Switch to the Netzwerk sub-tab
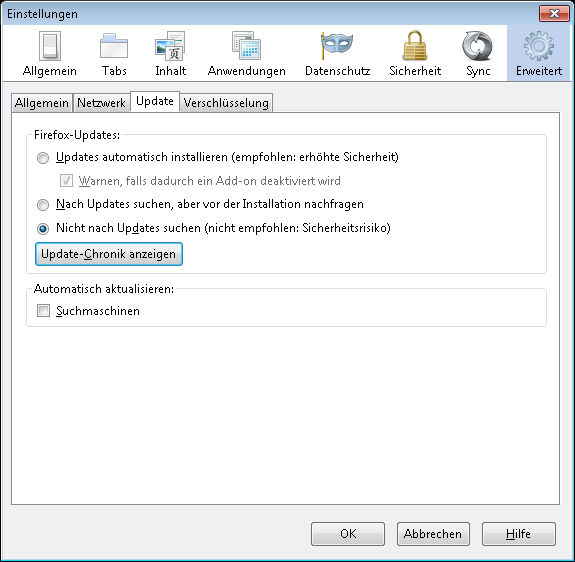The width and height of the screenshot is (575, 562). click(101, 103)
